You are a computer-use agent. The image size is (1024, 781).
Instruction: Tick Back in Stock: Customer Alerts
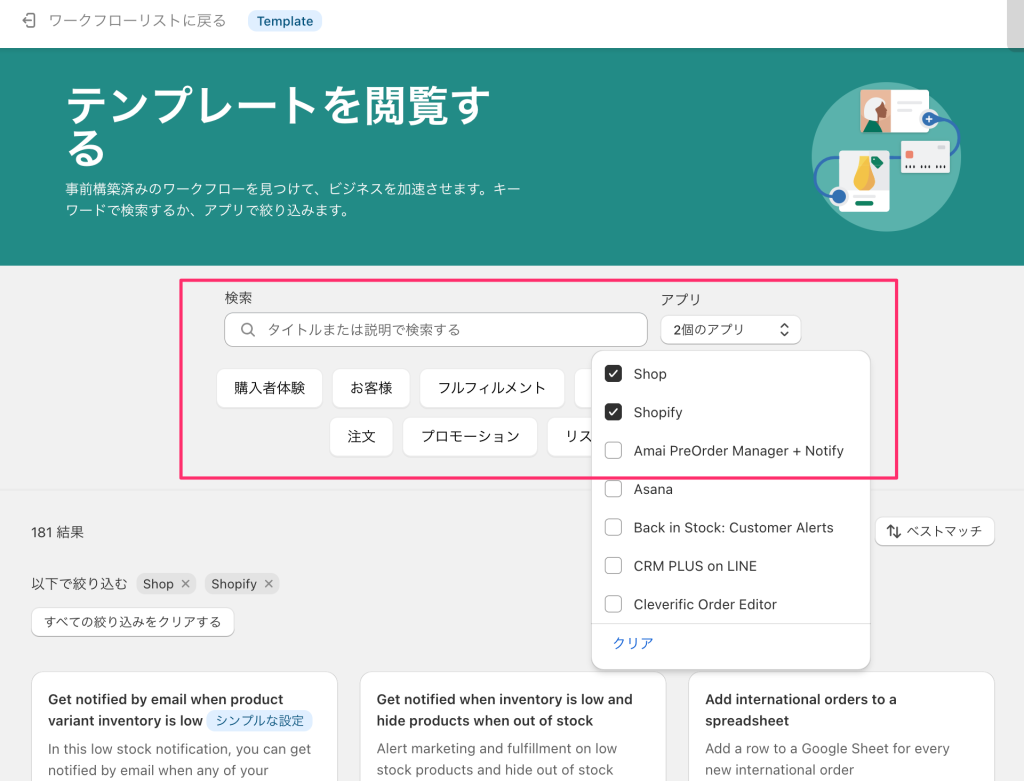point(614,528)
